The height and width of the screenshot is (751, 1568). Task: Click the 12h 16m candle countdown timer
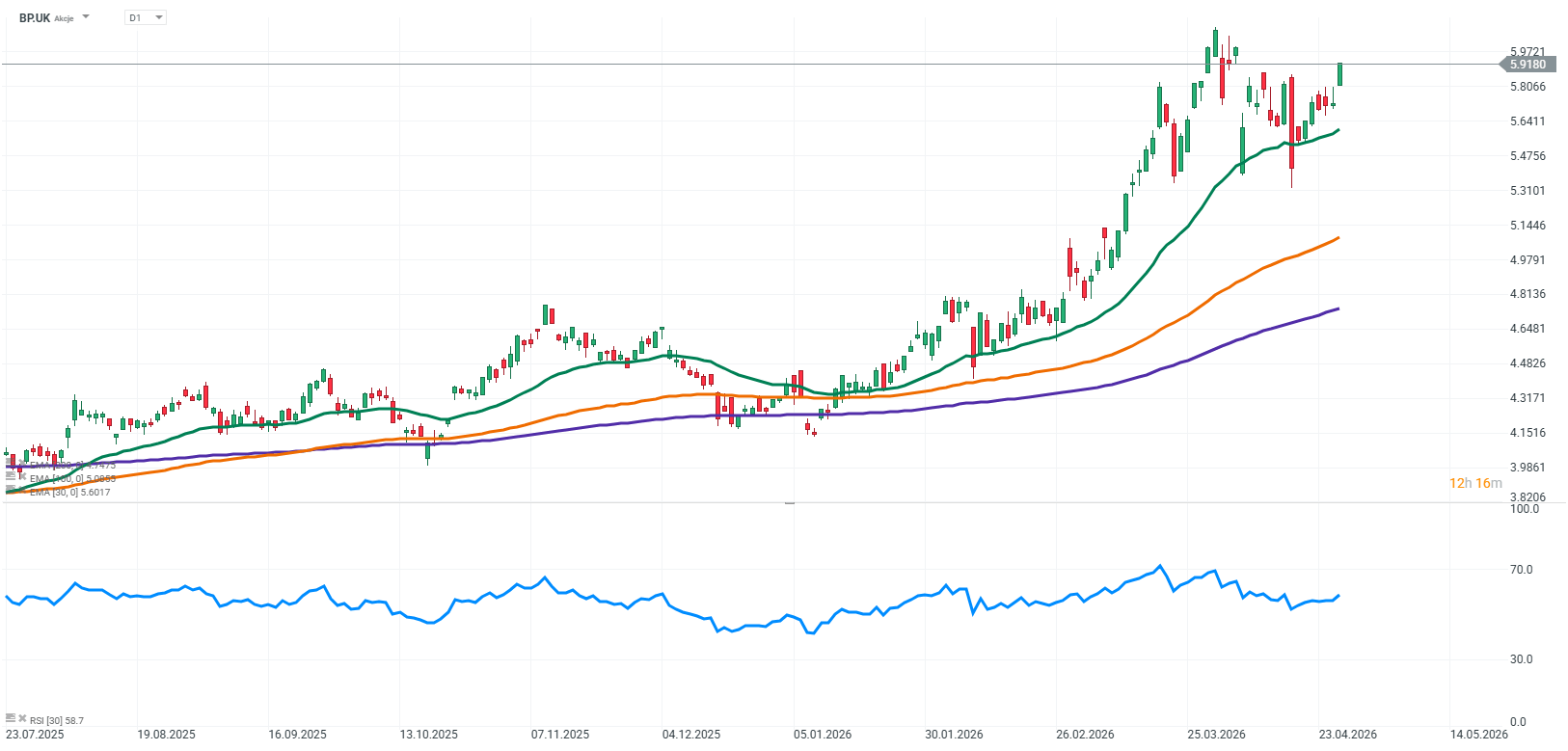point(1474,483)
